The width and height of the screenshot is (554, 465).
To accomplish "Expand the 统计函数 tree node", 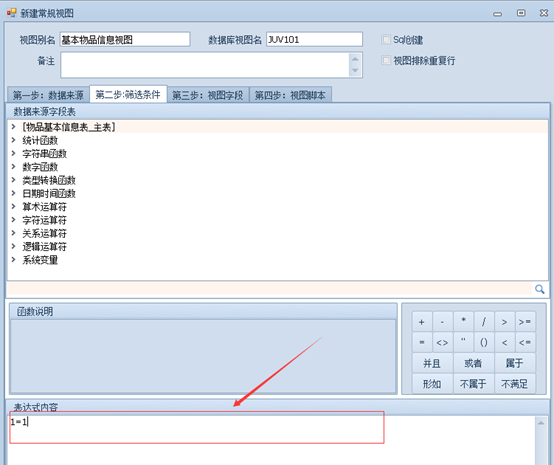I will [x=13, y=140].
